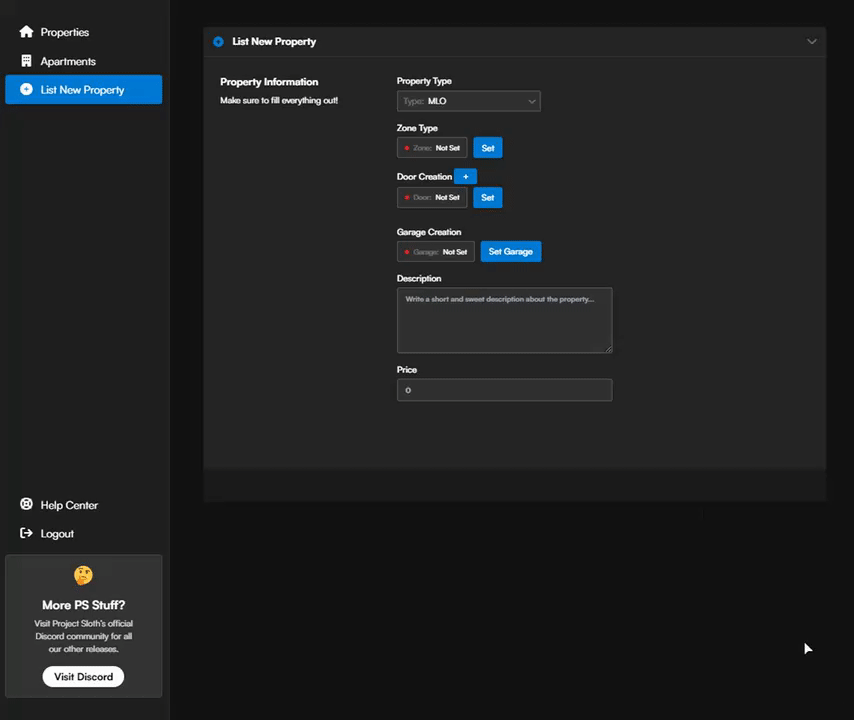Viewport: 854px width, 720px height.
Task: Click the Logout arrow icon
Action: [26, 533]
